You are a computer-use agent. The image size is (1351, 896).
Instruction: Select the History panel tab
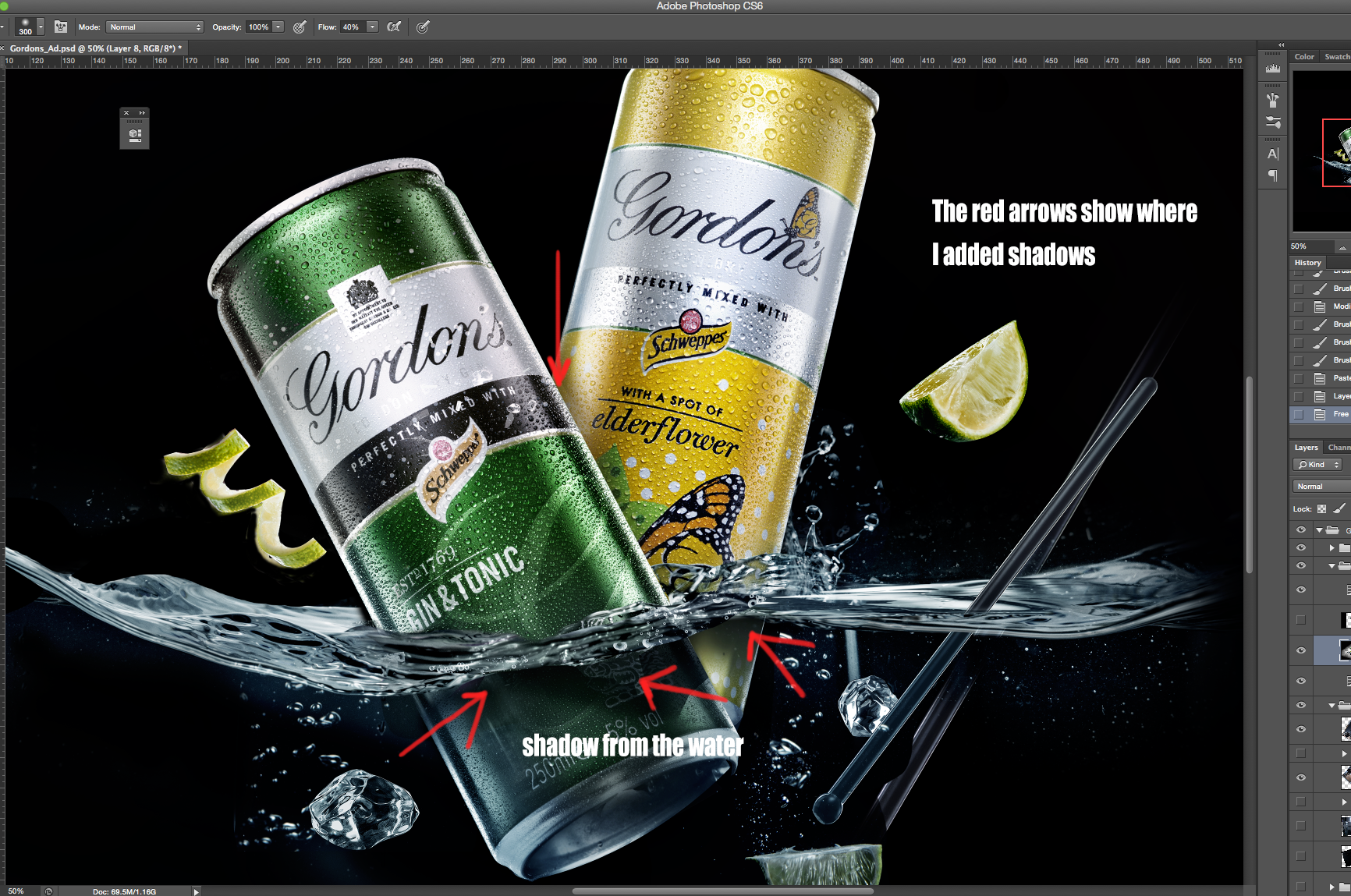coord(1308,263)
